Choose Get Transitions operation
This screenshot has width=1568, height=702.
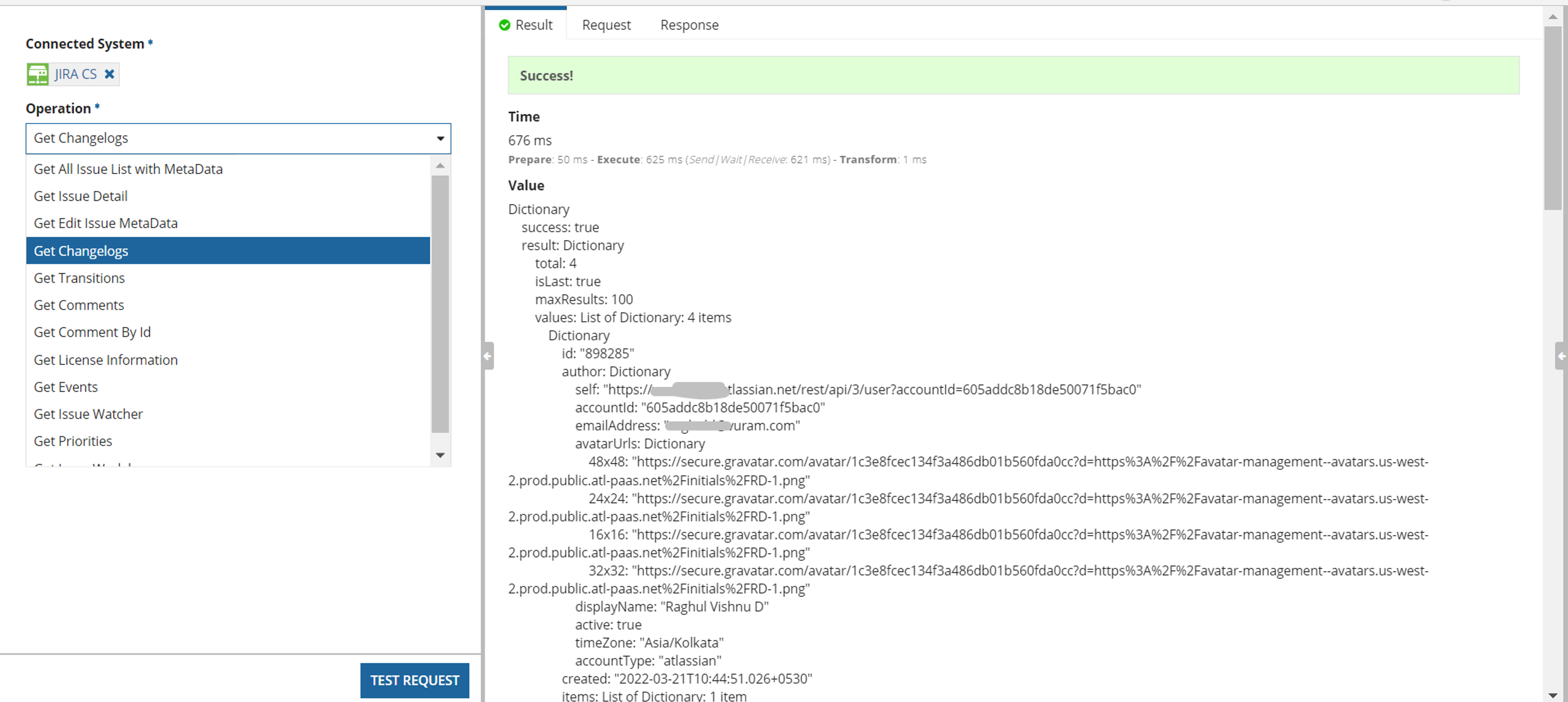(x=228, y=278)
